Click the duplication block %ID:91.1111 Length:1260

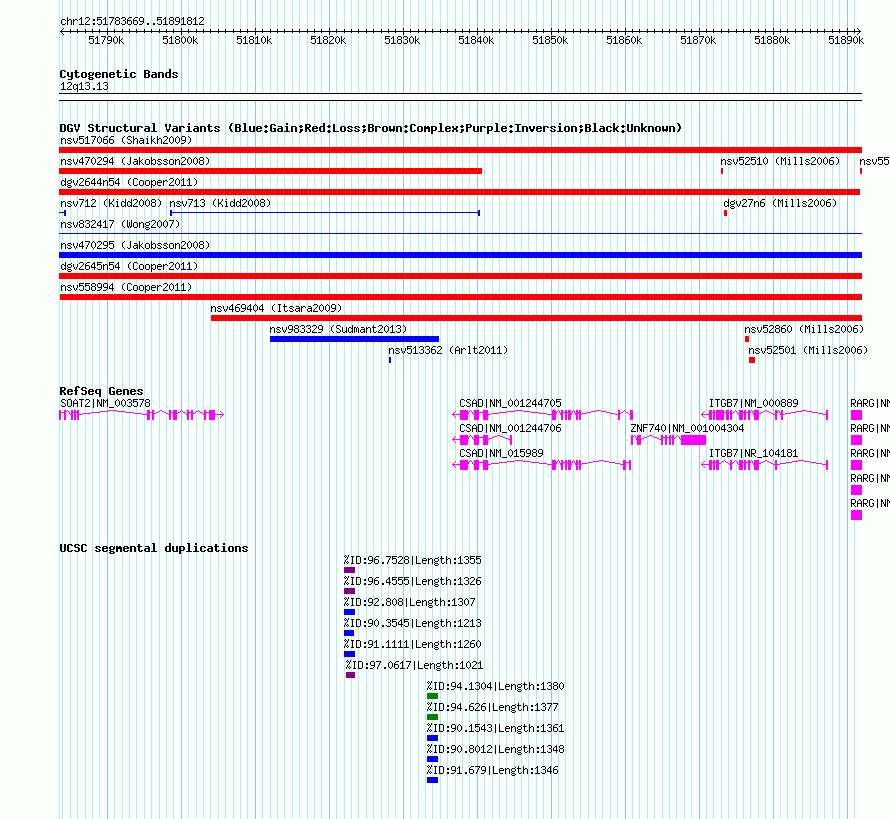349,654
